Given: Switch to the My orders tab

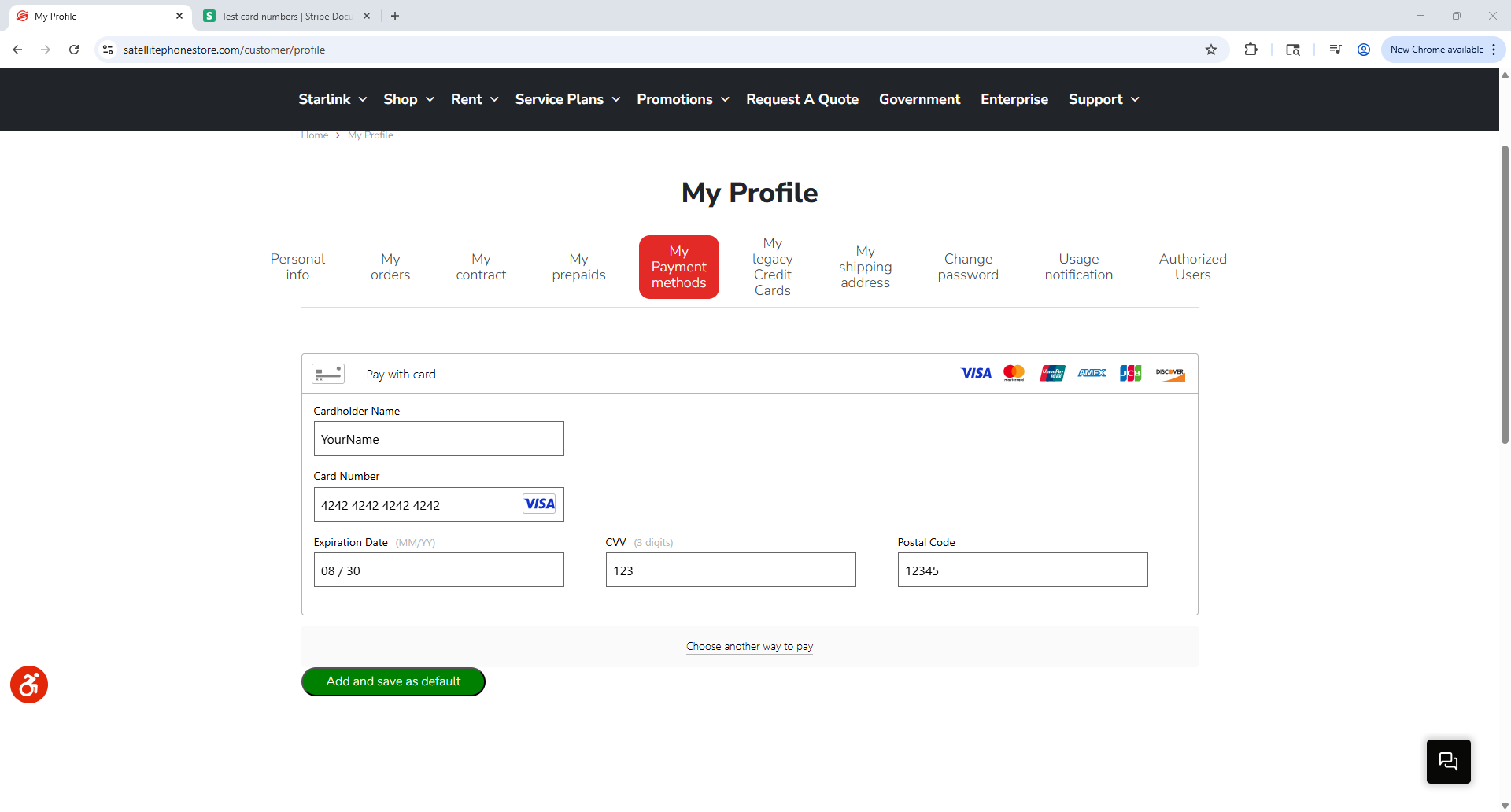Looking at the screenshot, I should click(x=390, y=267).
